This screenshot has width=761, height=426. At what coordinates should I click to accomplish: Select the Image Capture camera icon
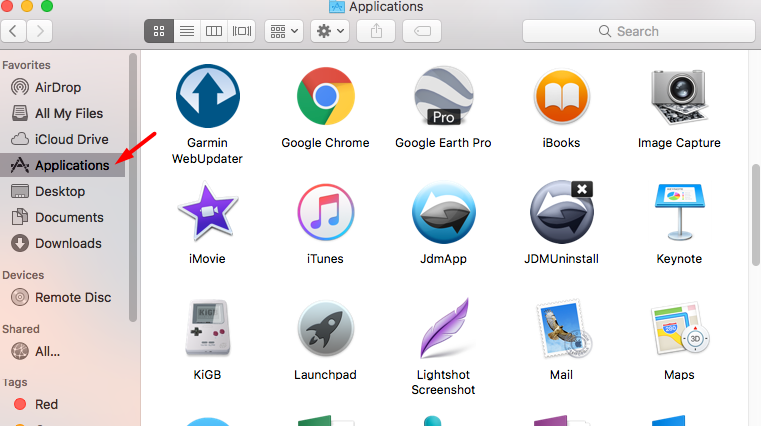679,97
